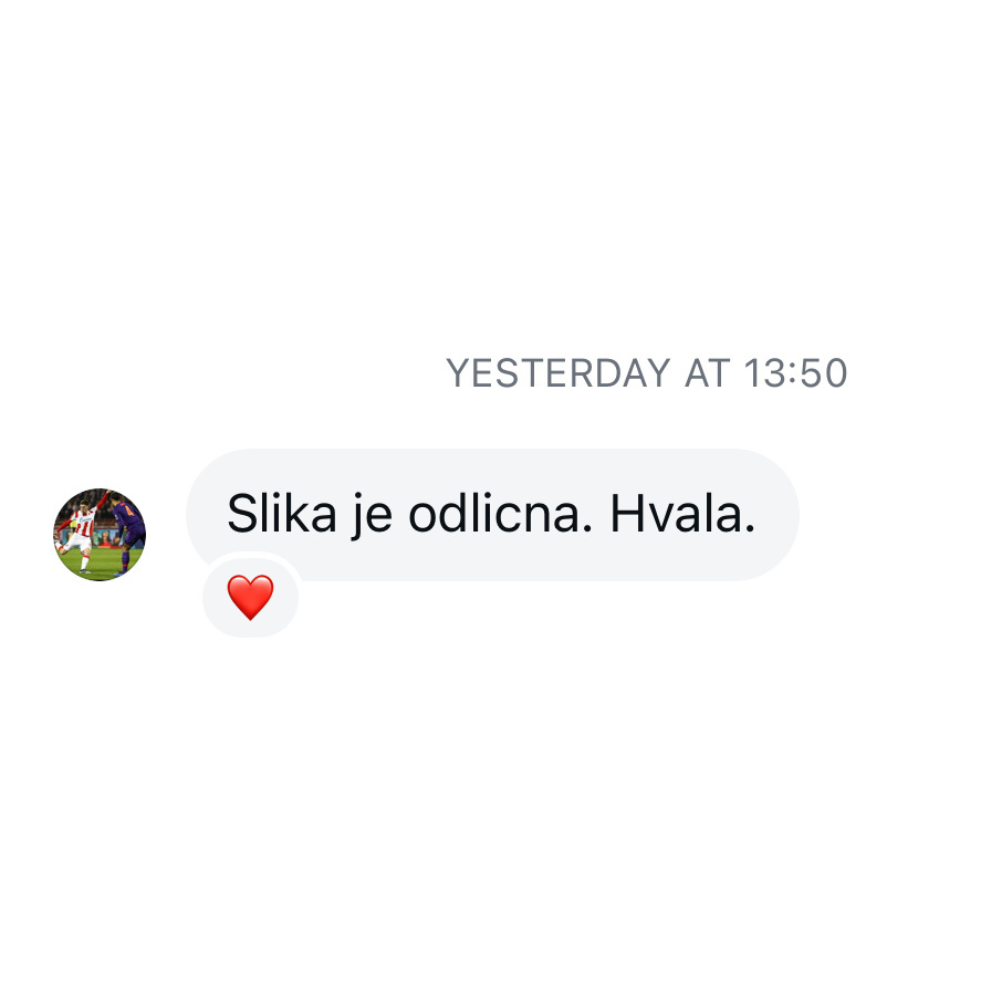Open the profile of the message sender

pyautogui.click(x=99, y=534)
